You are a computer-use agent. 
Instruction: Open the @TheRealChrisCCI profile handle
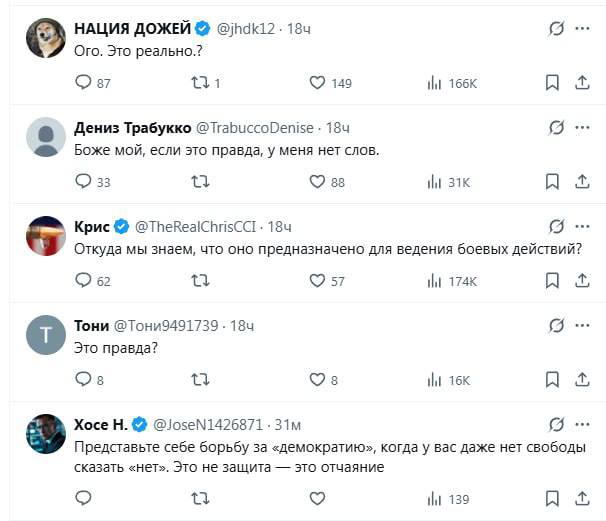click(x=195, y=227)
